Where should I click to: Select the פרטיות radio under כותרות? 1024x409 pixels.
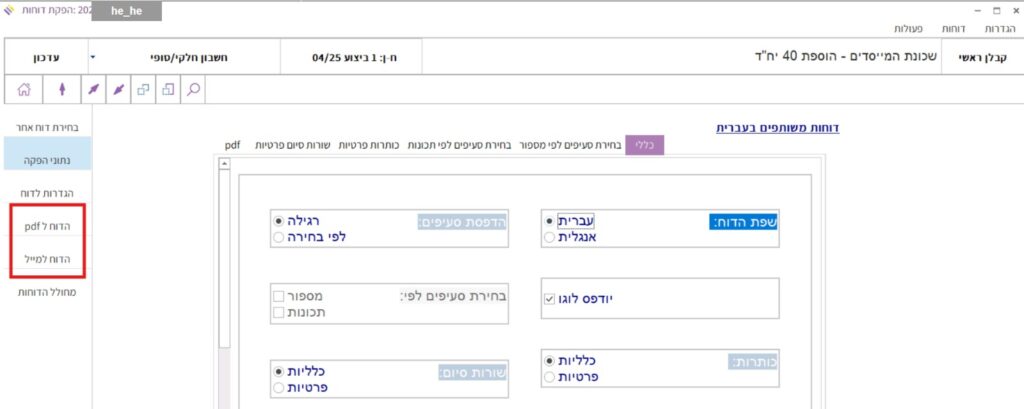click(549, 377)
